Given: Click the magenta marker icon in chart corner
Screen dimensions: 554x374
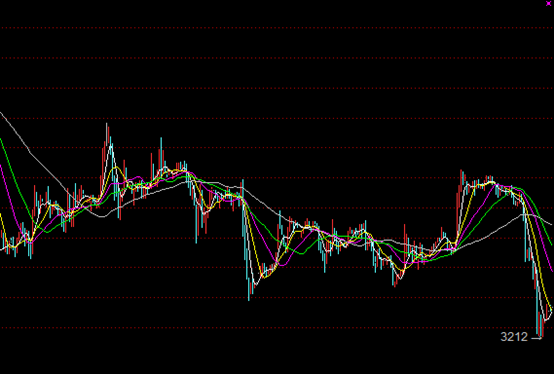Looking at the screenshot, I should [x=548, y=4].
